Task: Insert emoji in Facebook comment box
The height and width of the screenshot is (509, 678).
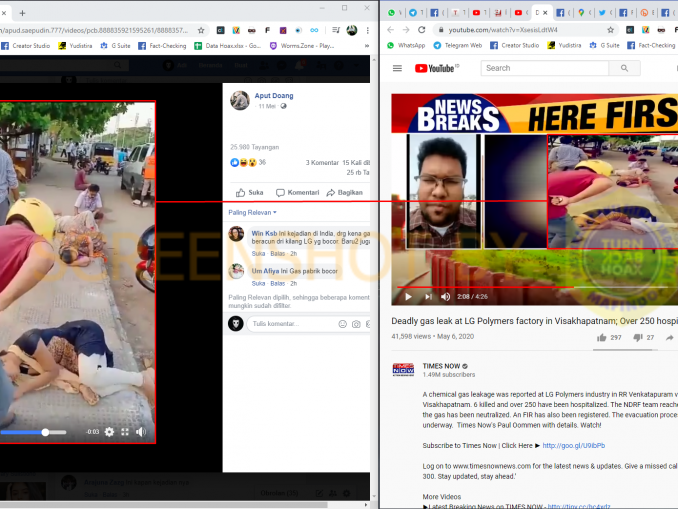Action: (x=342, y=324)
